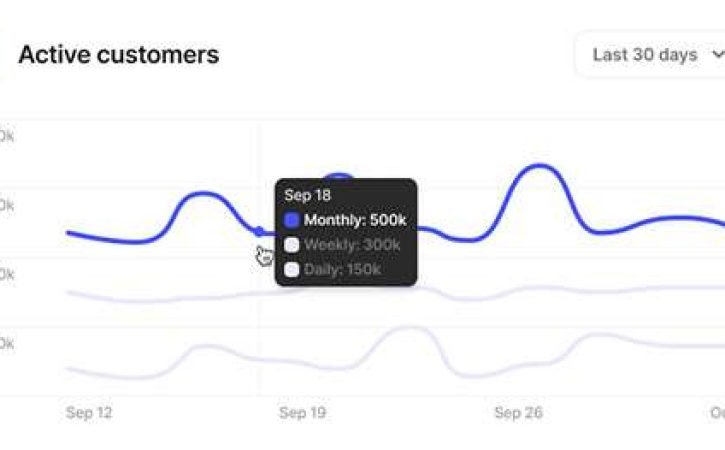Open the Last 30 days dropdown

(651, 55)
